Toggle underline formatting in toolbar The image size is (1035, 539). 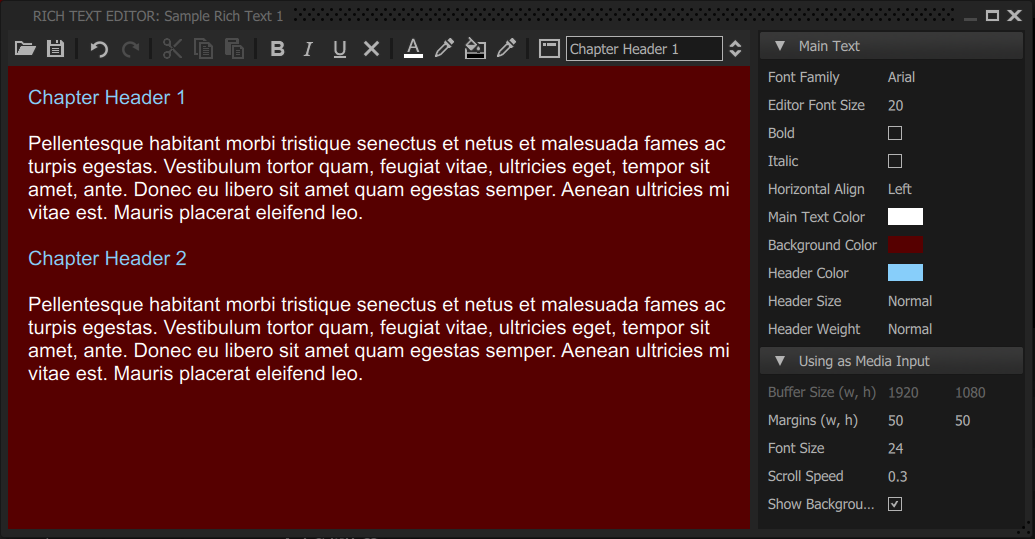point(340,49)
